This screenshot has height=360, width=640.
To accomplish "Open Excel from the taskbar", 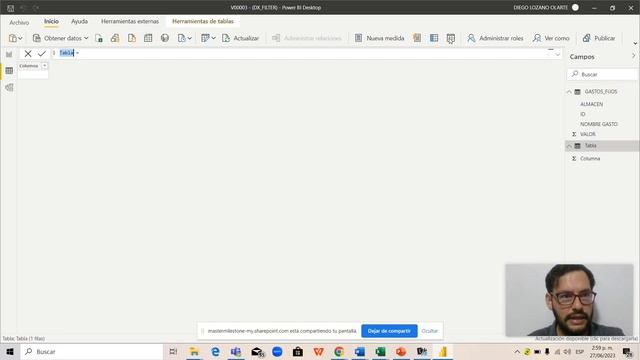I will tap(380, 351).
